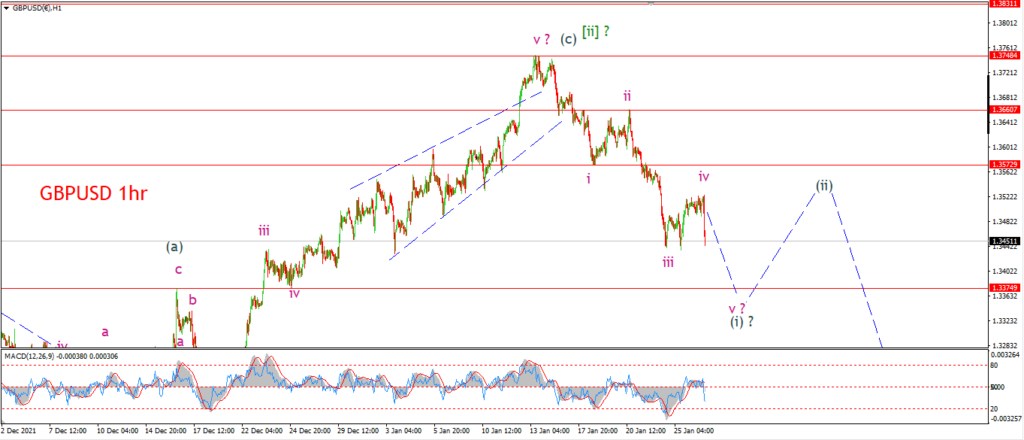Viewport: 1024px width, 440px height.
Task: Select the (ii) projected wave label
Action: [x=824, y=185]
